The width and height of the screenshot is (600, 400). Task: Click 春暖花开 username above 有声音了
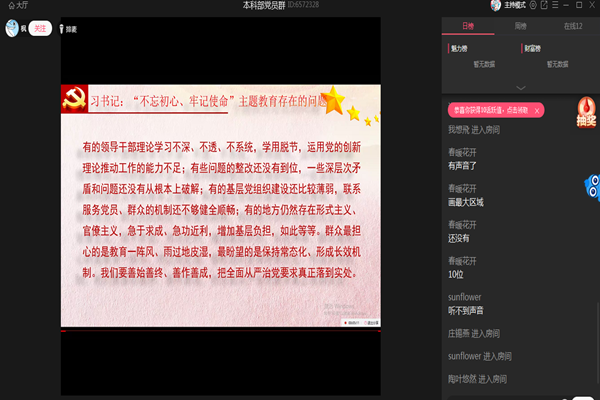(x=462, y=152)
